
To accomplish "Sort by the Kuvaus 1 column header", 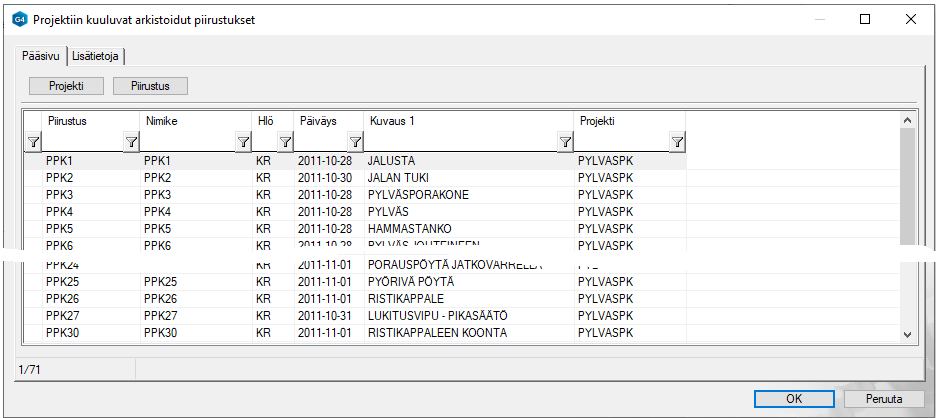I will pyautogui.click(x=460, y=121).
